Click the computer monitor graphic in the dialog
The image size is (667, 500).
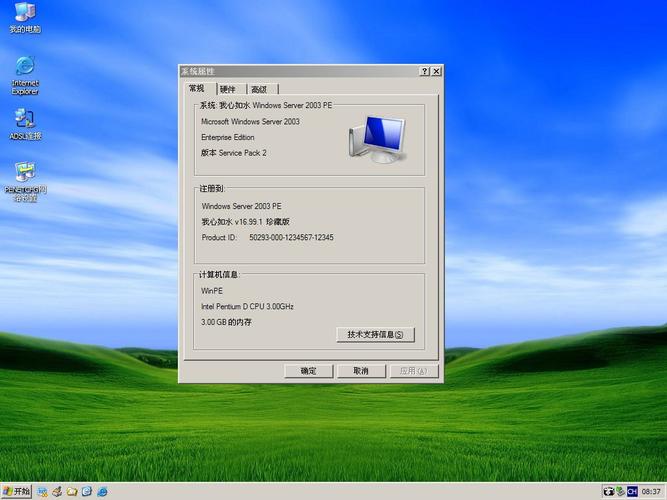377,139
